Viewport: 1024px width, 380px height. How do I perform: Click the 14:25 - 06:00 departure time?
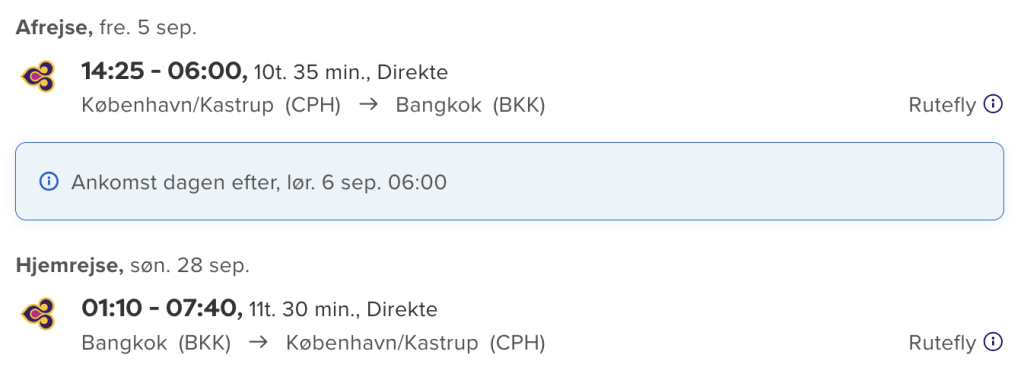tap(164, 71)
